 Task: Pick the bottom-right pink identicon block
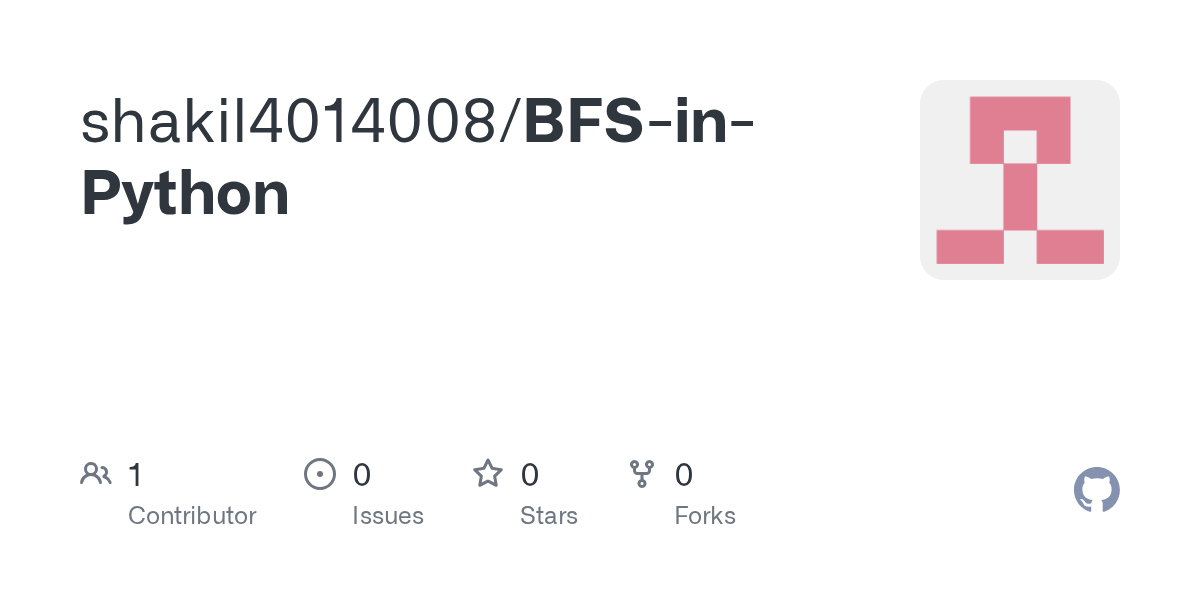click(x=1070, y=247)
